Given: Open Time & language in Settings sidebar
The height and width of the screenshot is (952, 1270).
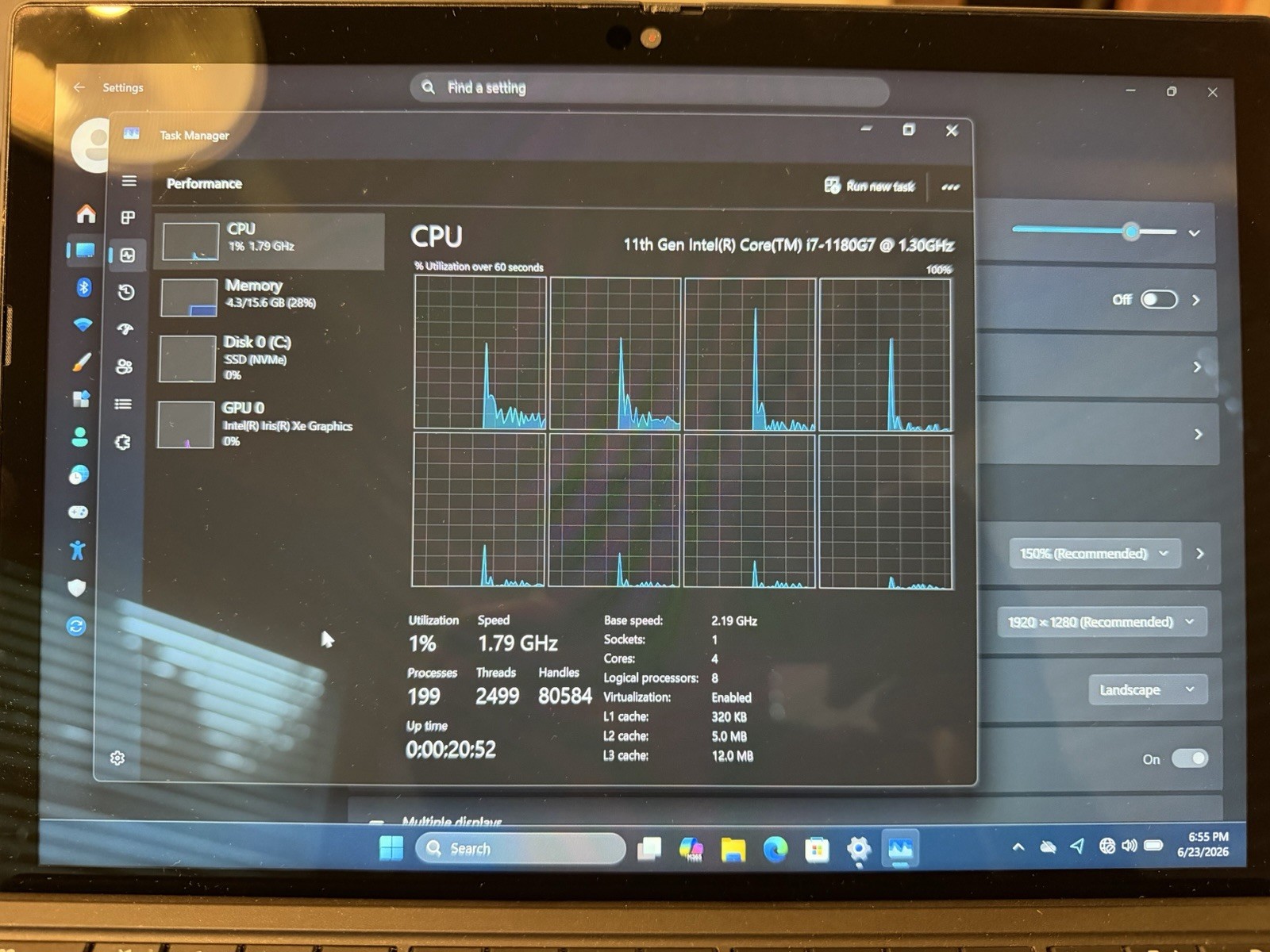Looking at the screenshot, I should click(79, 474).
